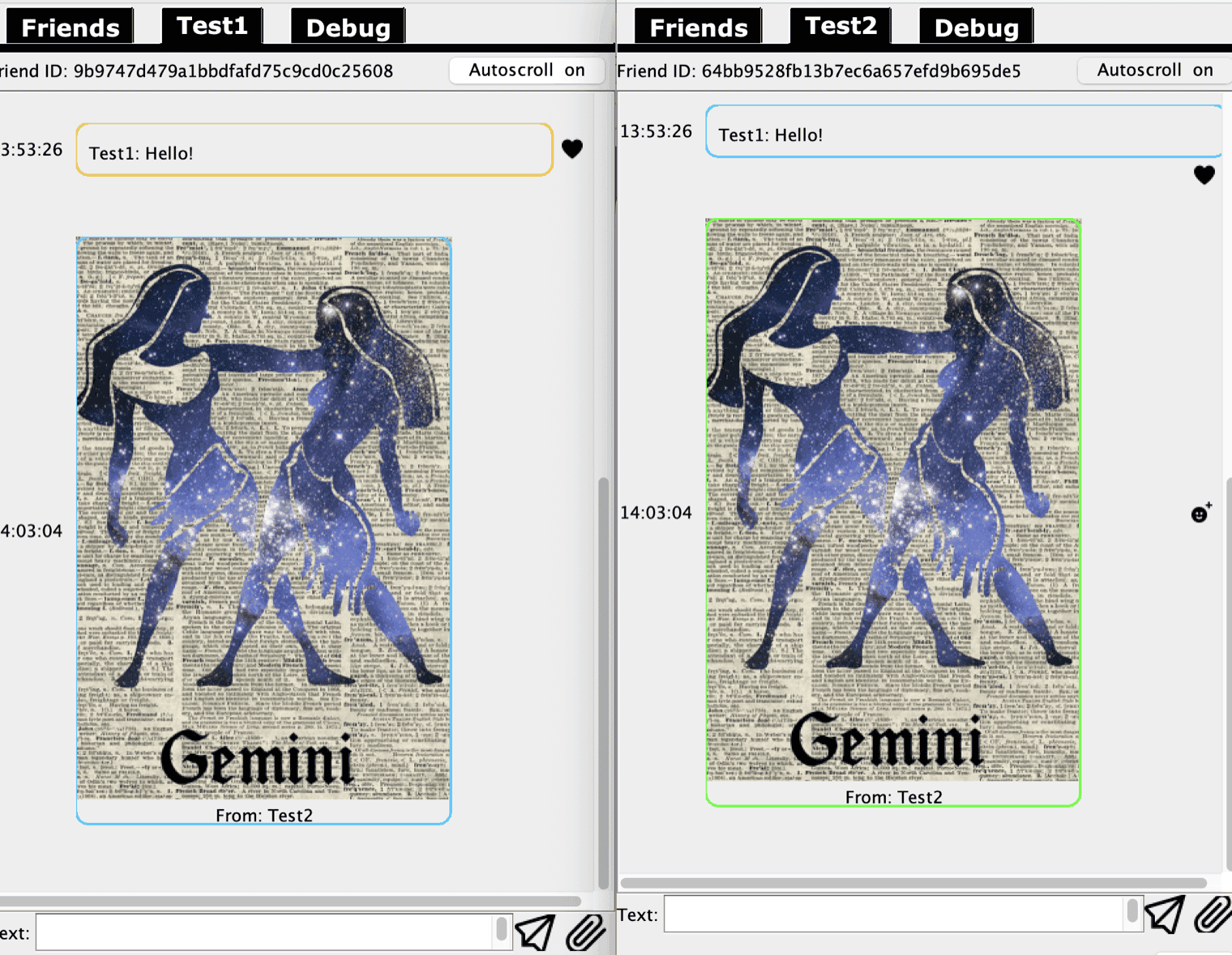Click timestamp 13:53:26 in Test2 window
Image resolution: width=1232 pixels, height=955 pixels.
coord(656,131)
